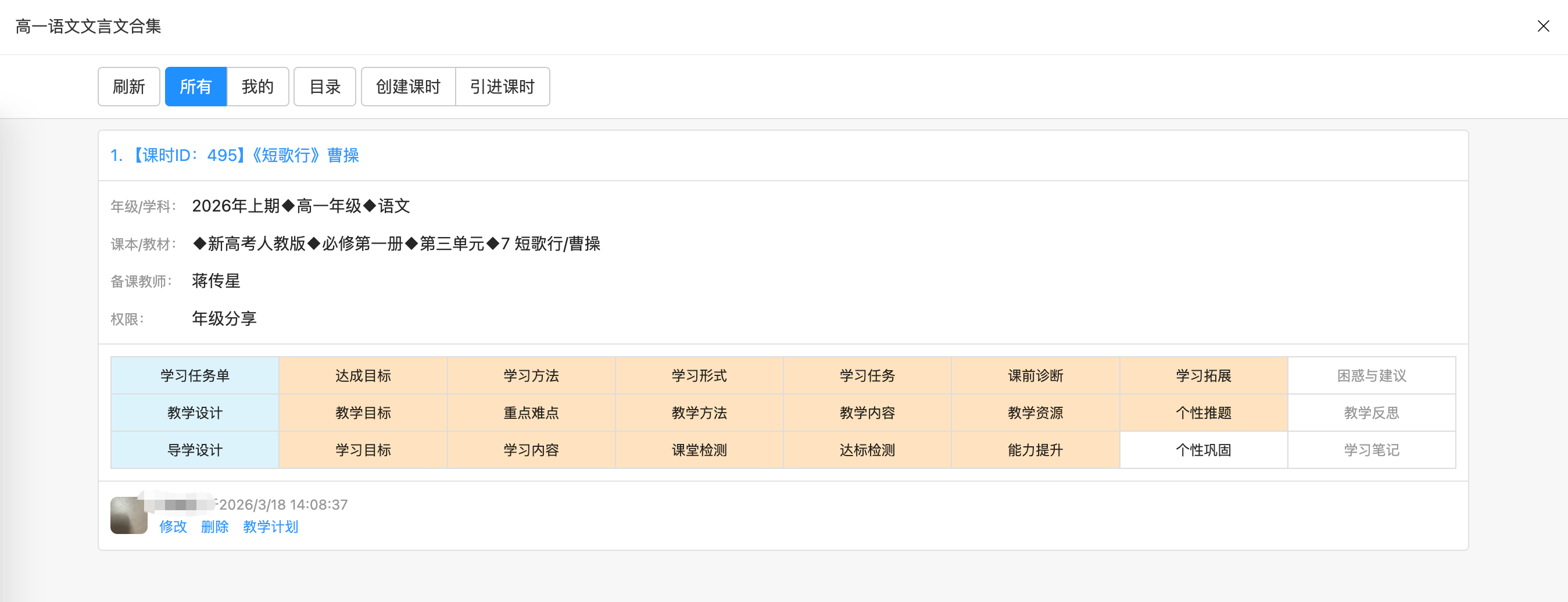The height and width of the screenshot is (602, 1568).
Task: Open the 教学资源 cell
Action: tap(1035, 413)
